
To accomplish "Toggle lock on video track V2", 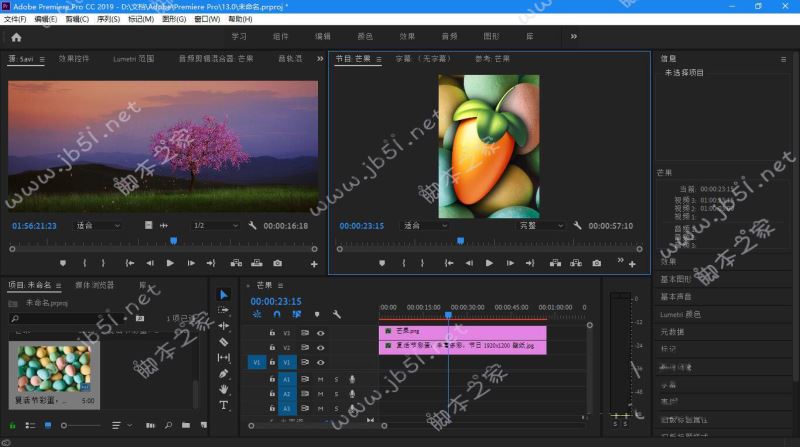I will pos(272,347).
